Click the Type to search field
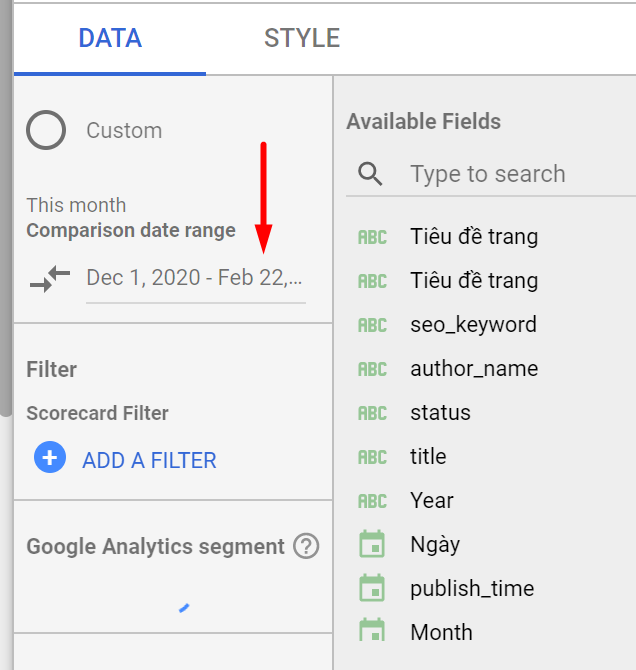Image resolution: width=636 pixels, height=670 pixels. click(491, 174)
